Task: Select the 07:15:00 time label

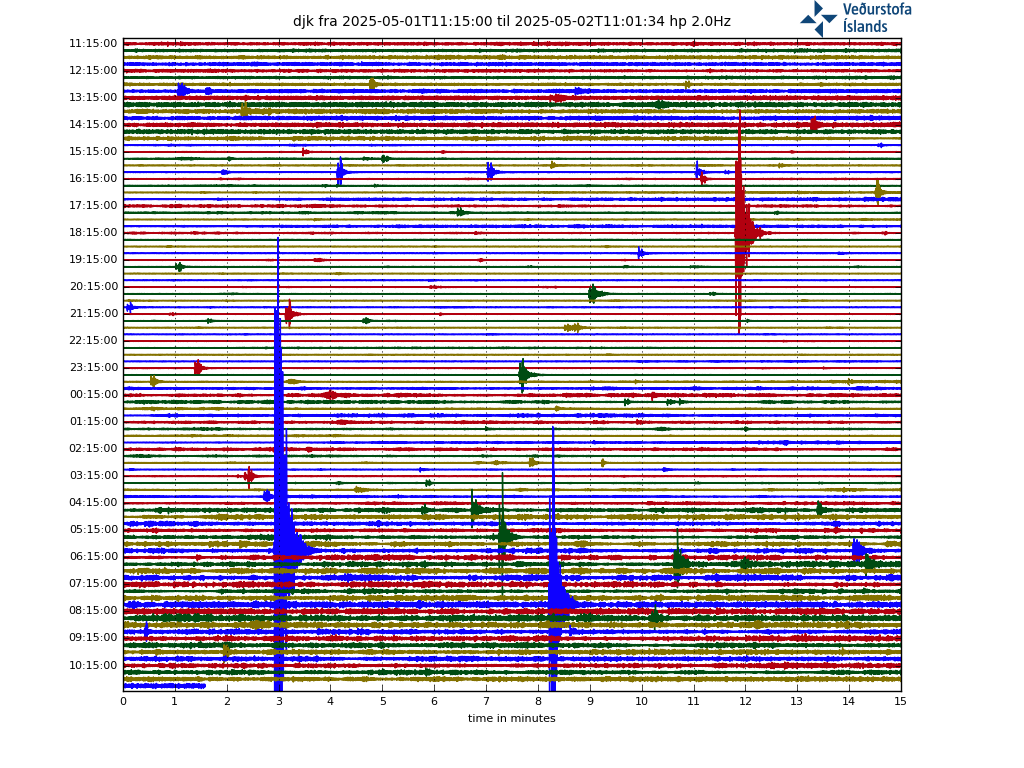Action: tap(93, 583)
